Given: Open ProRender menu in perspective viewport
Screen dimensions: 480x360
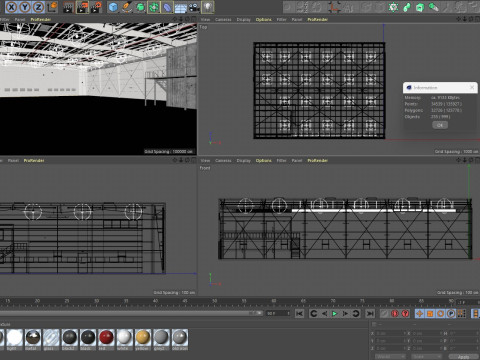Looking at the screenshot, I should coord(41,20).
